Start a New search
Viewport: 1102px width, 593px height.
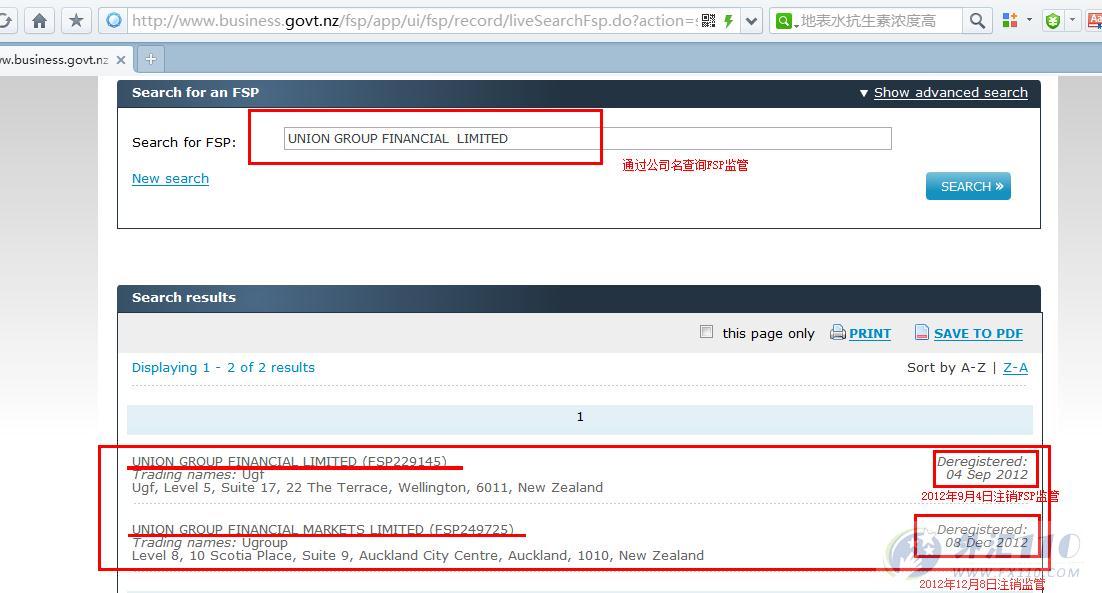[x=170, y=178]
